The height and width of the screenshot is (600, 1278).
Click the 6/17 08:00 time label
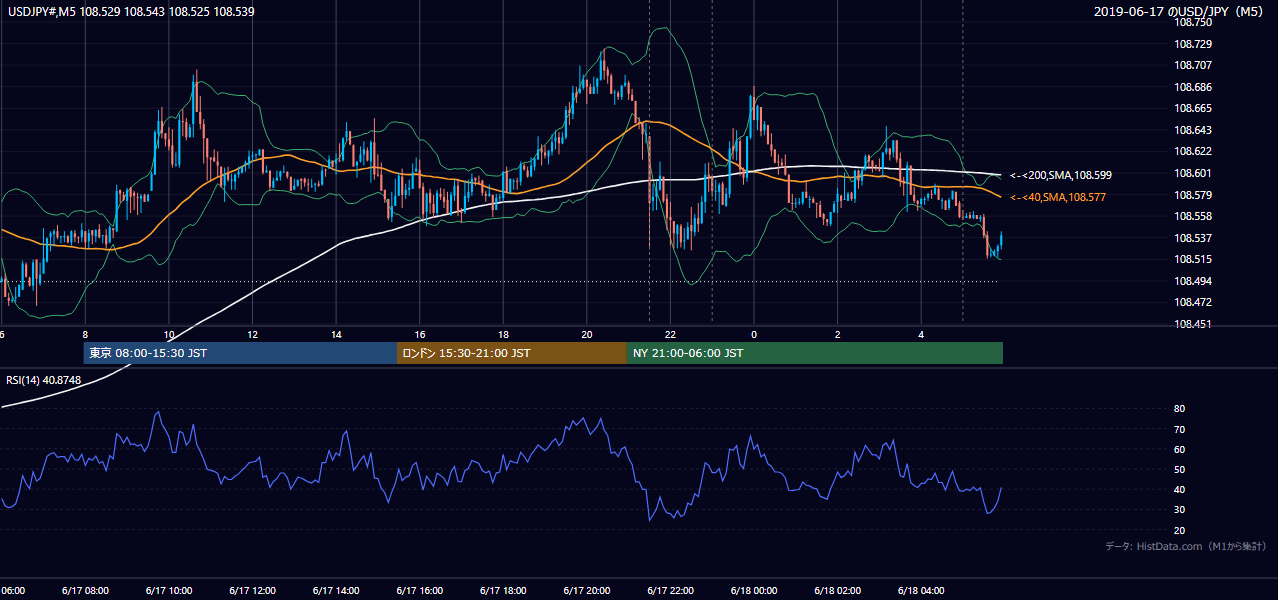[x=84, y=591]
